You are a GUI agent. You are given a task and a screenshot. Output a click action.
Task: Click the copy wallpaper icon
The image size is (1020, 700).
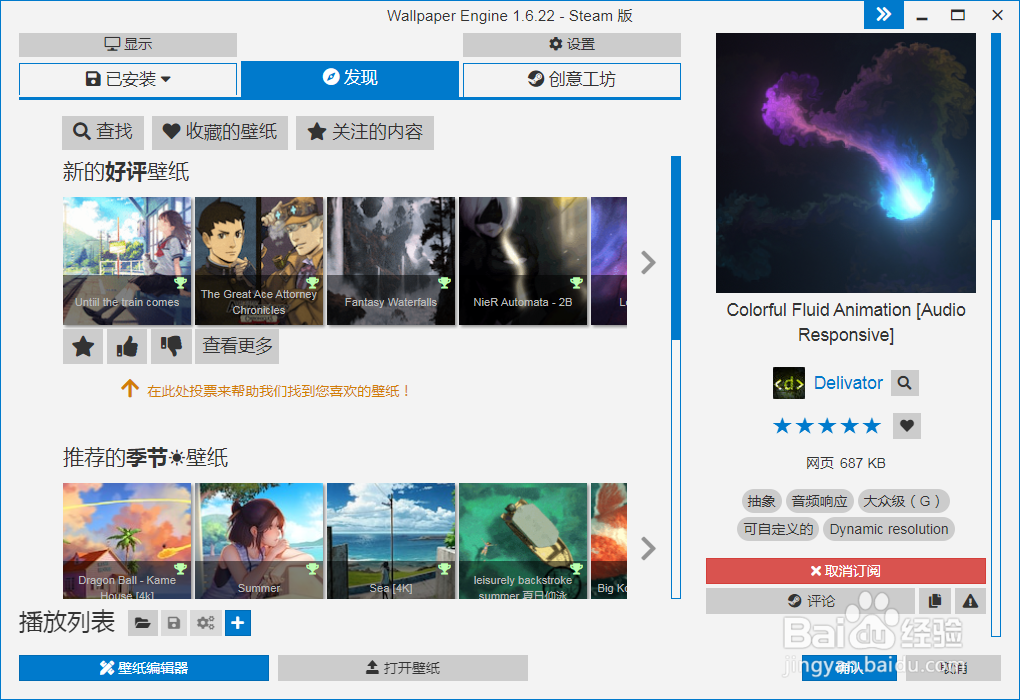(x=935, y=601)
